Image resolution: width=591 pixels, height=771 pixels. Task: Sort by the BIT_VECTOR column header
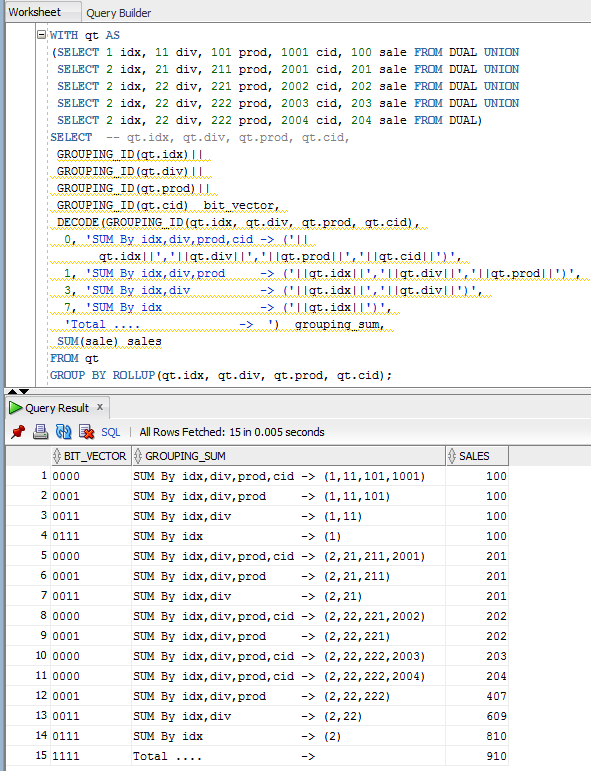(91, 456)
